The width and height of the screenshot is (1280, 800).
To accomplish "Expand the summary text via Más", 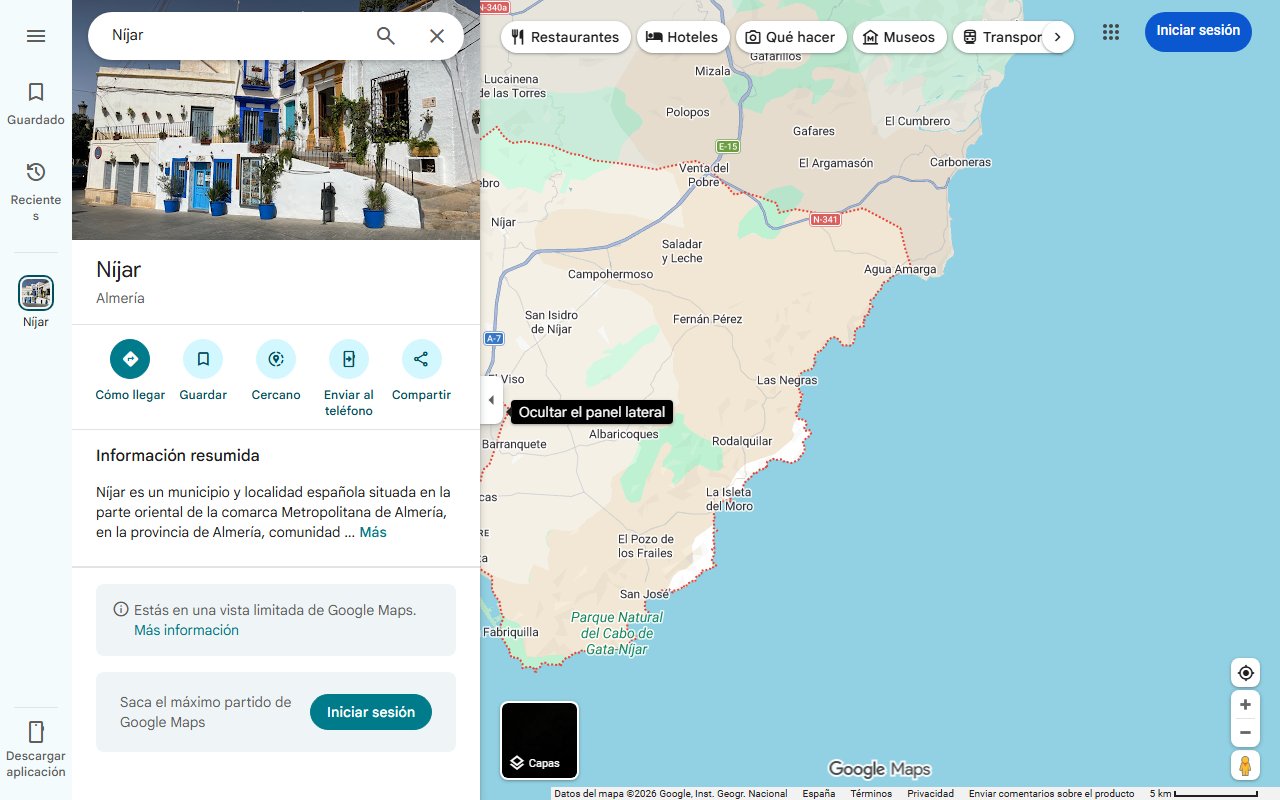I will click(373, 531).
